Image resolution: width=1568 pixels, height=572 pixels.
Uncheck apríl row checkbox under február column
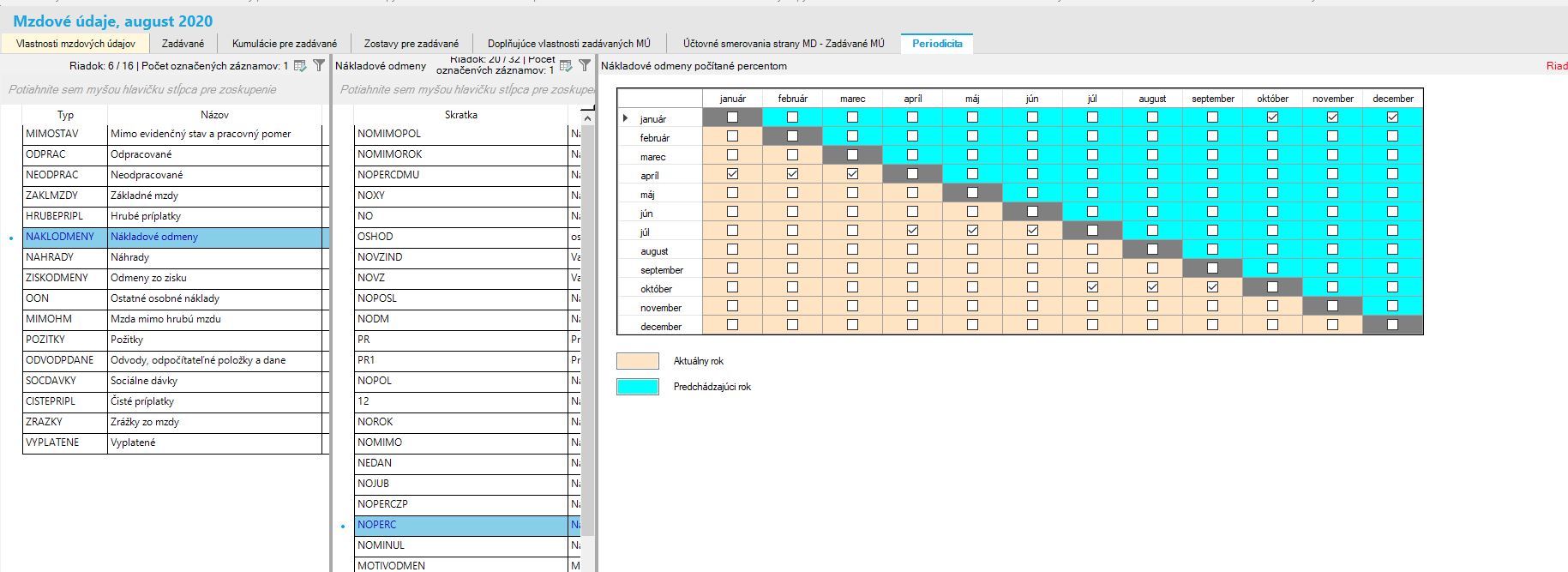(x=792, y=174)
